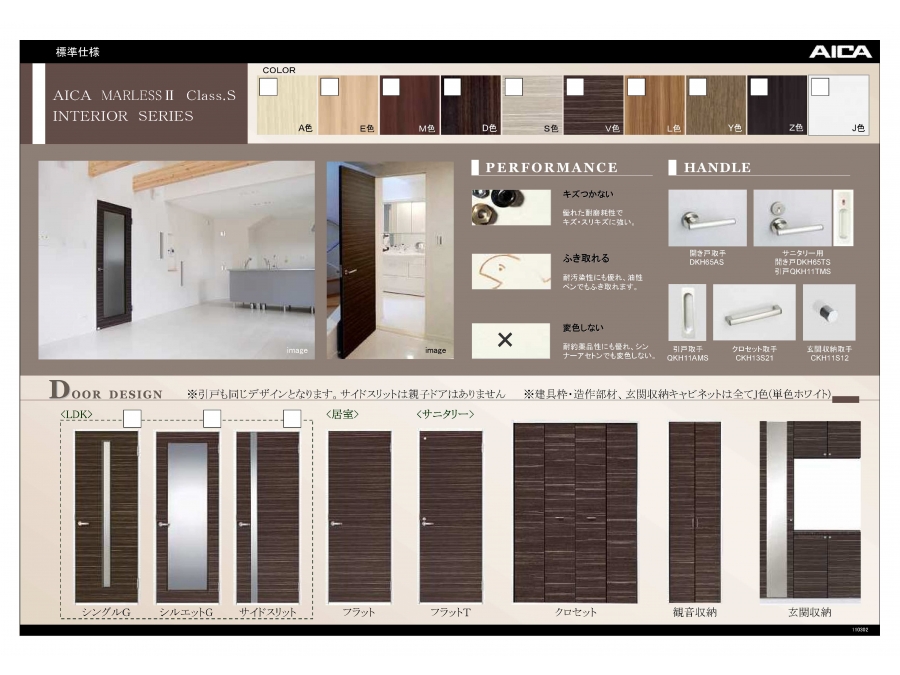Enable the checkbox on the Z色 sample
The image size is (900, 675).
click(x=759, y=87)
